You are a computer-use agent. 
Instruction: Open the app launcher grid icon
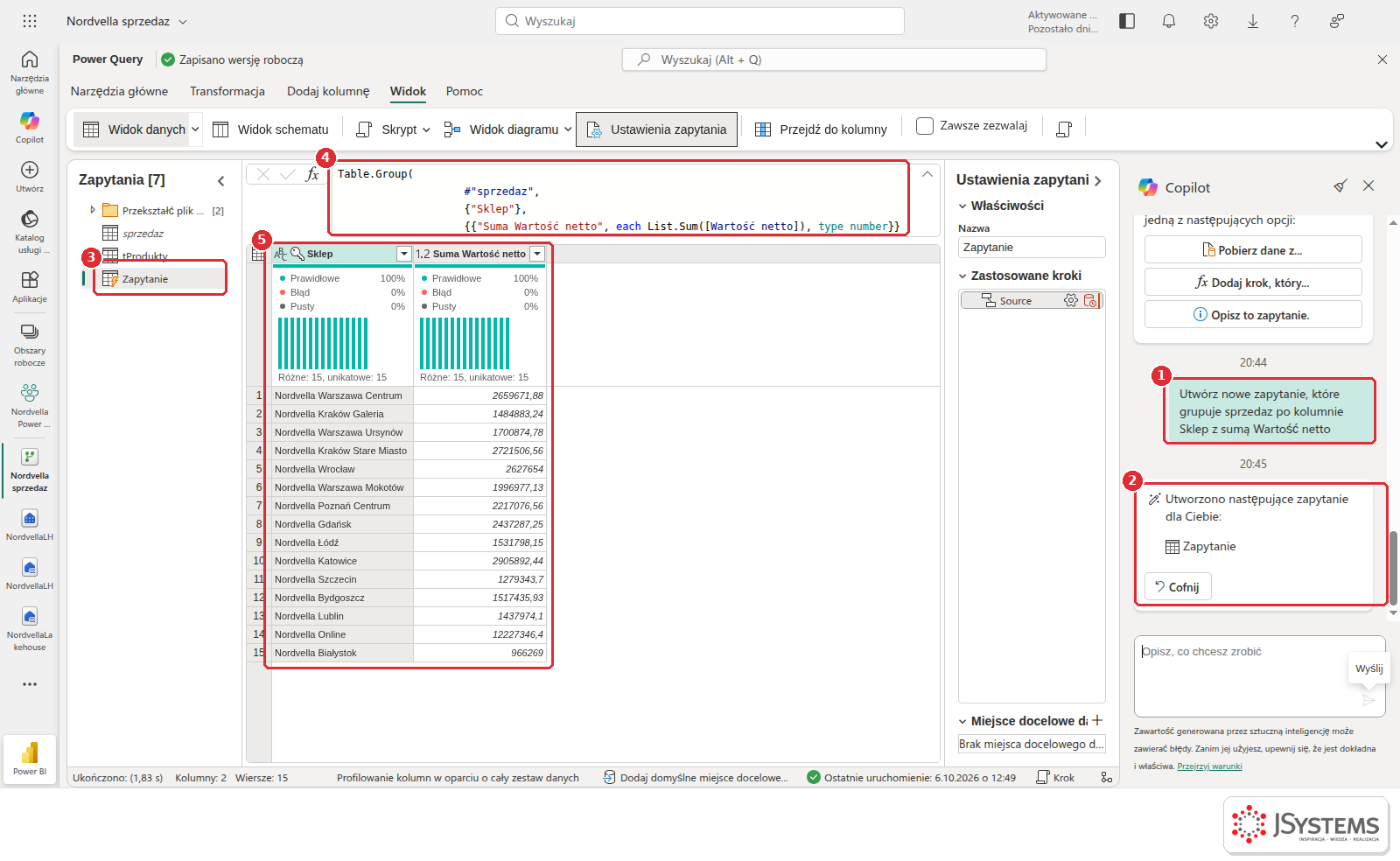click(30, 21)
